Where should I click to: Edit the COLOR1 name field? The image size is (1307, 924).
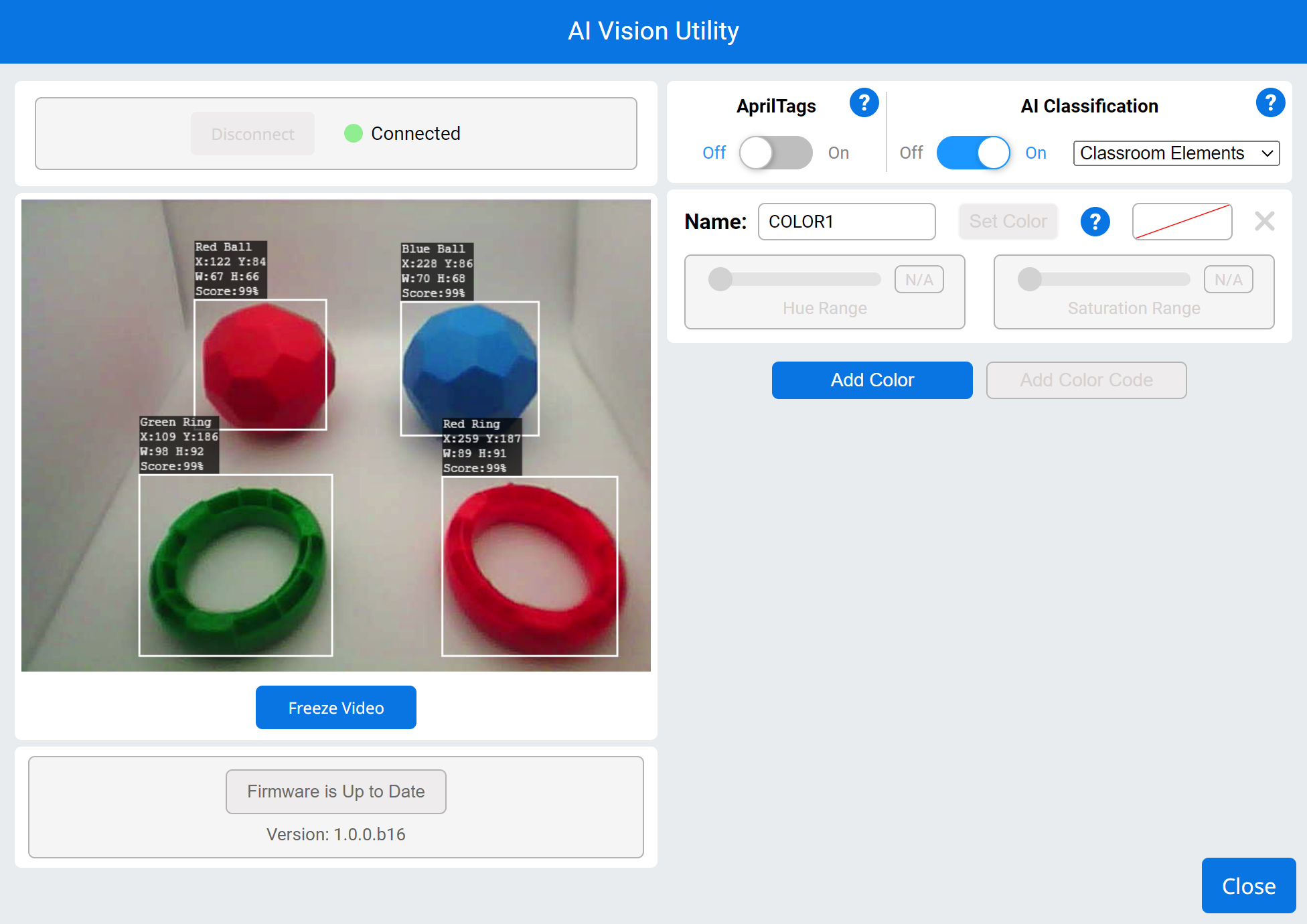point(846,222)
